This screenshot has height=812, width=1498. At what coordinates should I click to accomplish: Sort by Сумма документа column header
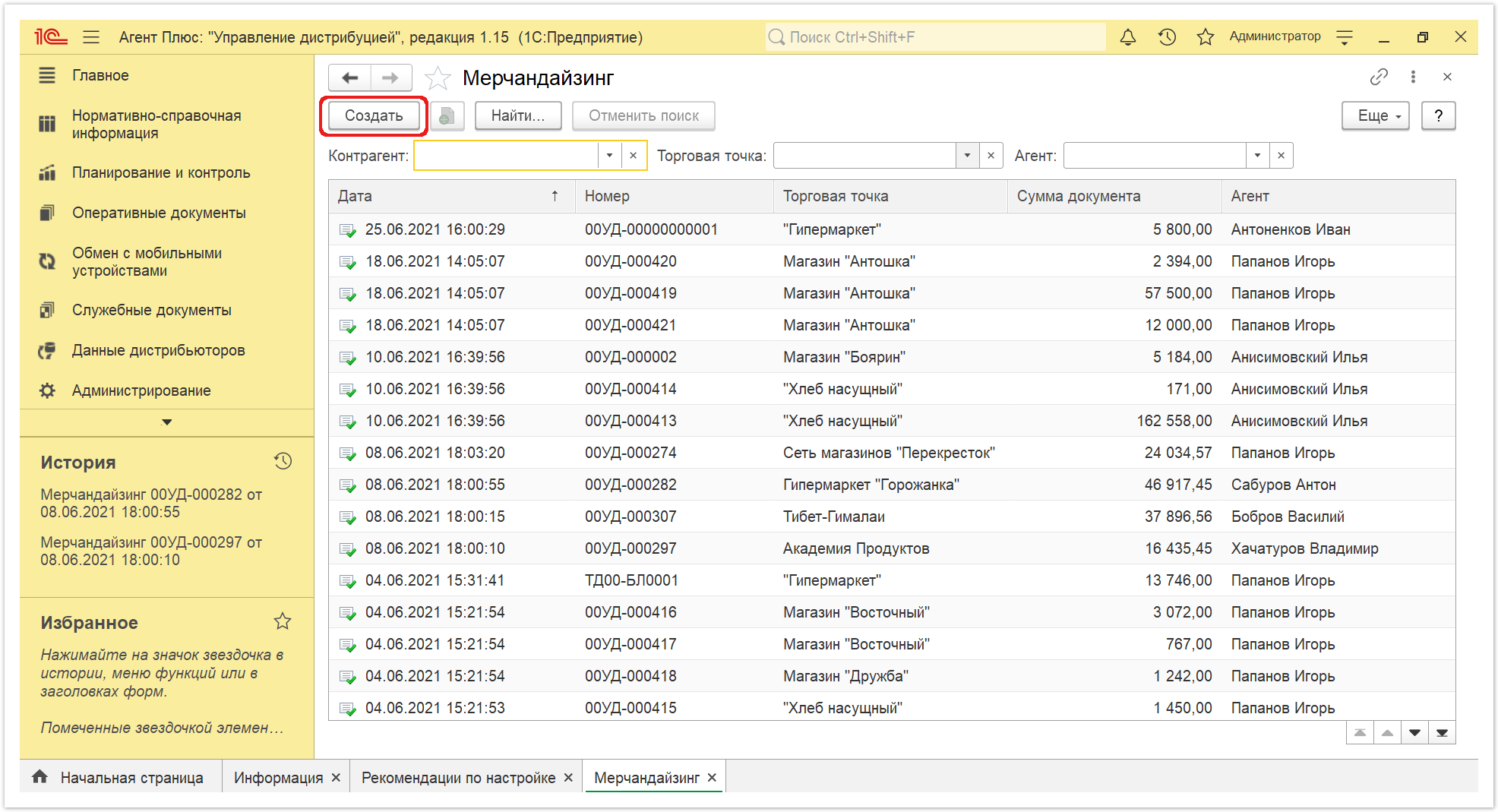(x=1114, y=196)
